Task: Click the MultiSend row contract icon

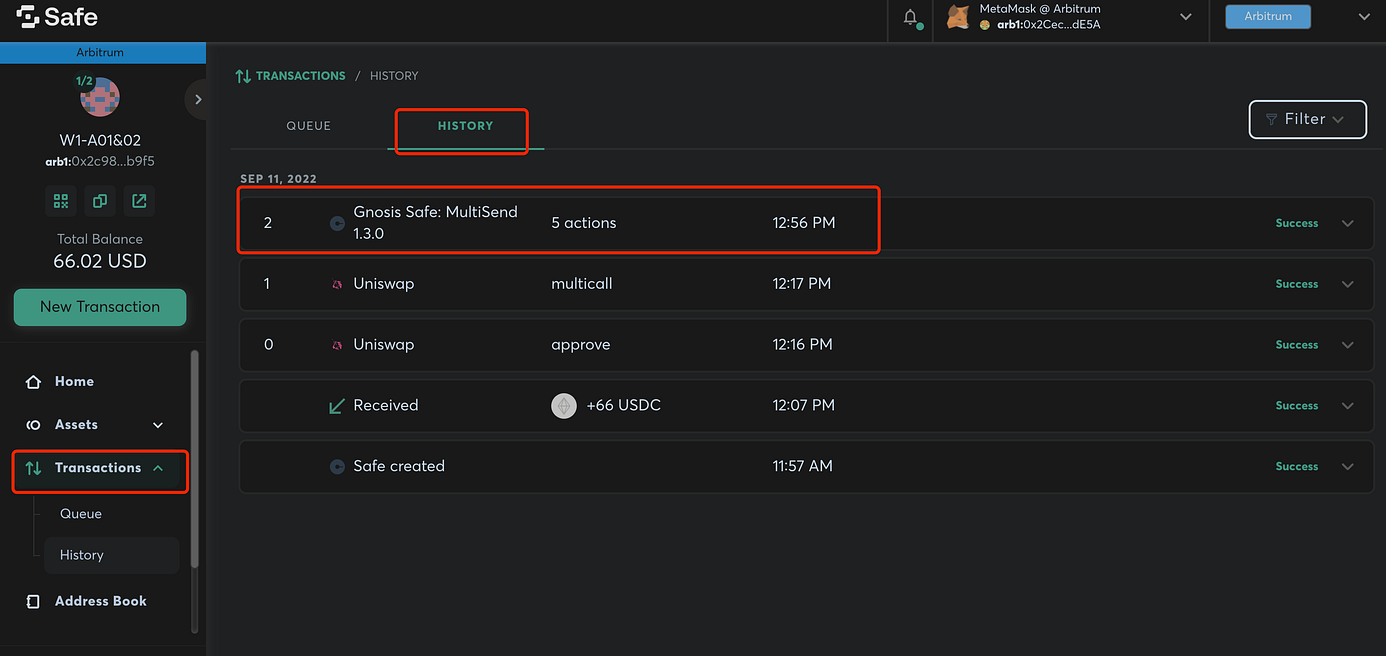Action: [x=337, y=223]
